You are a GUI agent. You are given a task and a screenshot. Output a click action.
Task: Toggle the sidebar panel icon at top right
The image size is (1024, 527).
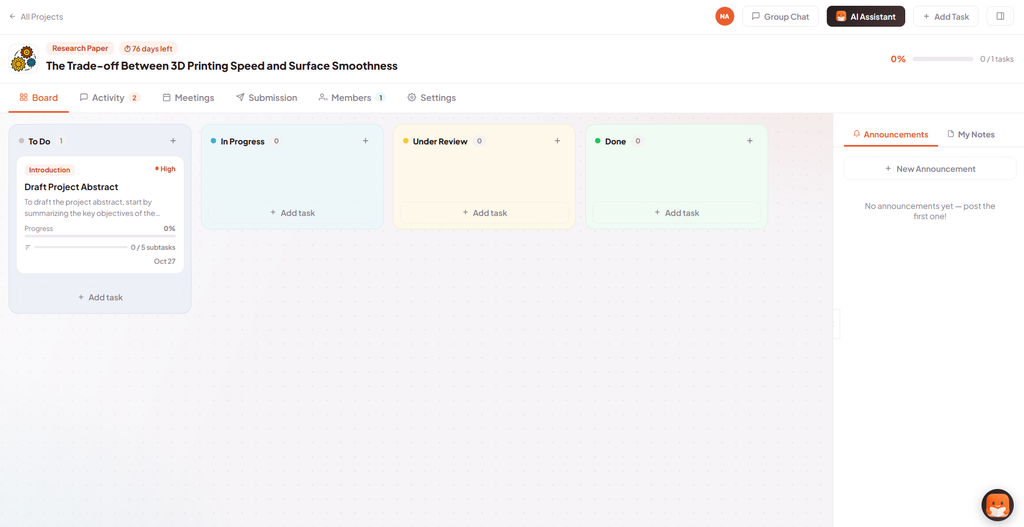coord(1000,16)
